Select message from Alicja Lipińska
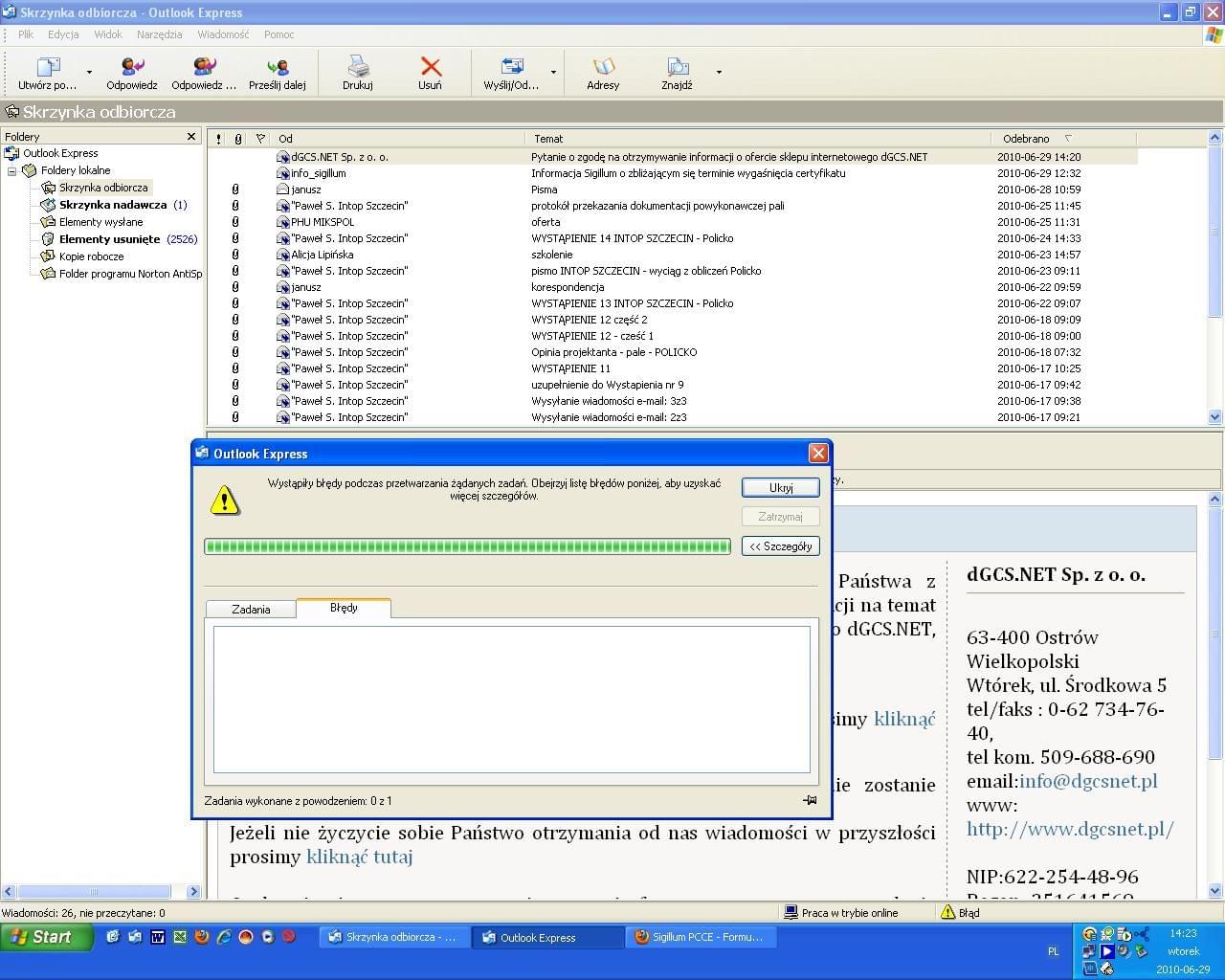The image size is (1225, 980). pyautogui.click(x=672, y=255)
